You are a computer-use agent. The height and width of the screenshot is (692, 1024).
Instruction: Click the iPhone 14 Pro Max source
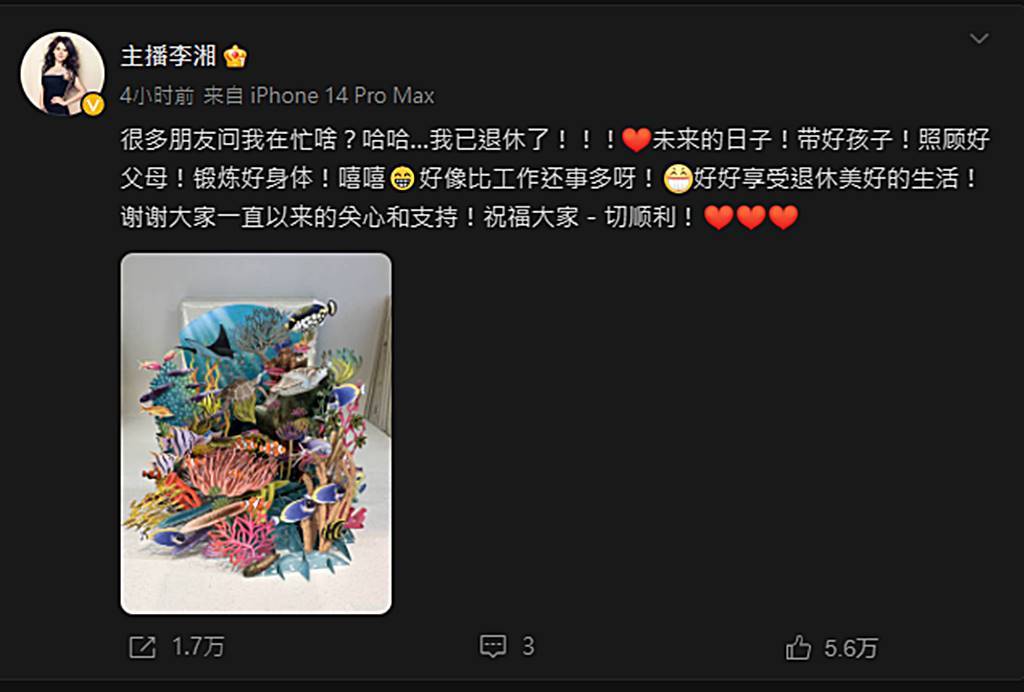click(x=342, y=96)
